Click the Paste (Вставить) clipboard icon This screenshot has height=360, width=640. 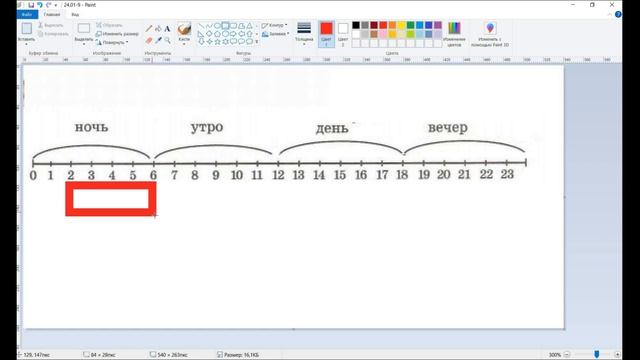[27, 29]
